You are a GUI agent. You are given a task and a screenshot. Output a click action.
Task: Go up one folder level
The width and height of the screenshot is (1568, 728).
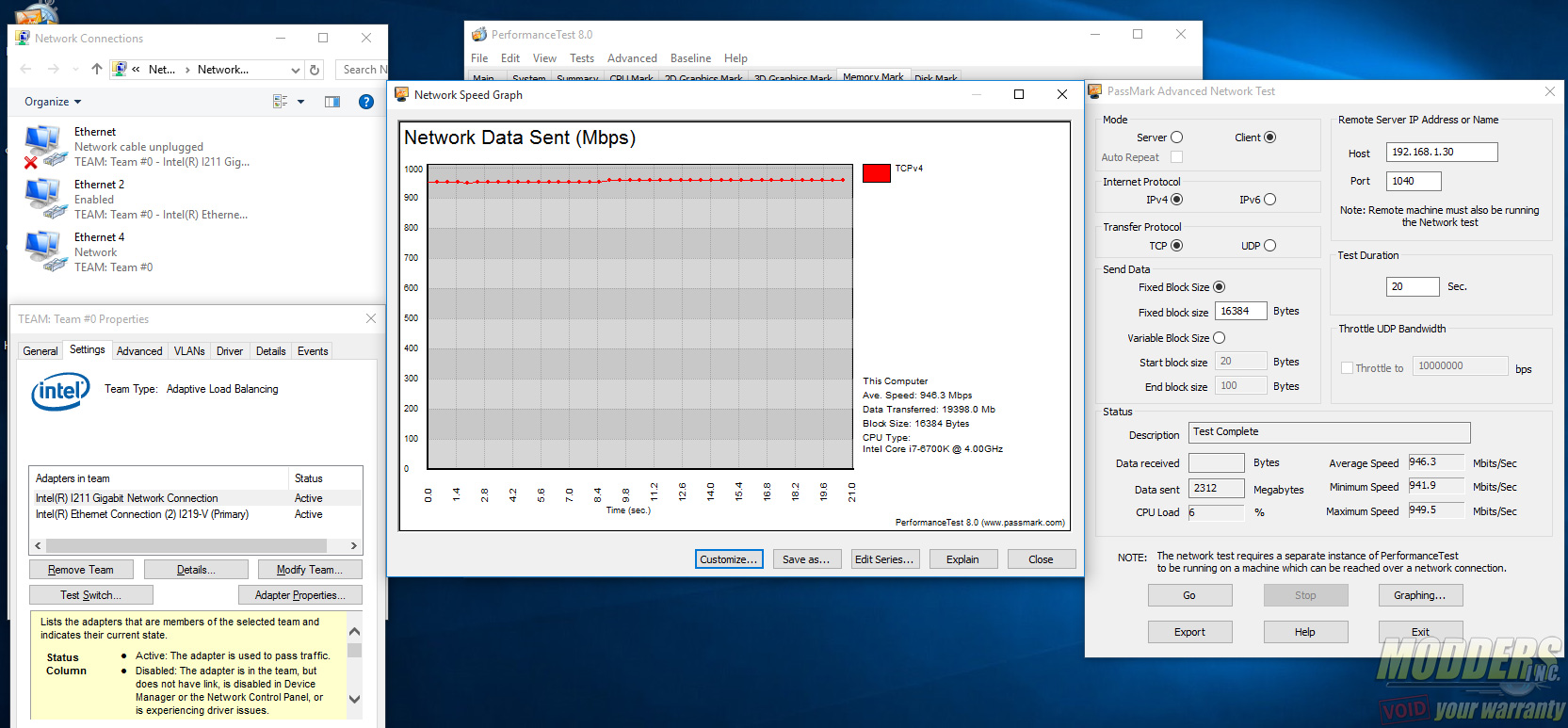point(96,70)
